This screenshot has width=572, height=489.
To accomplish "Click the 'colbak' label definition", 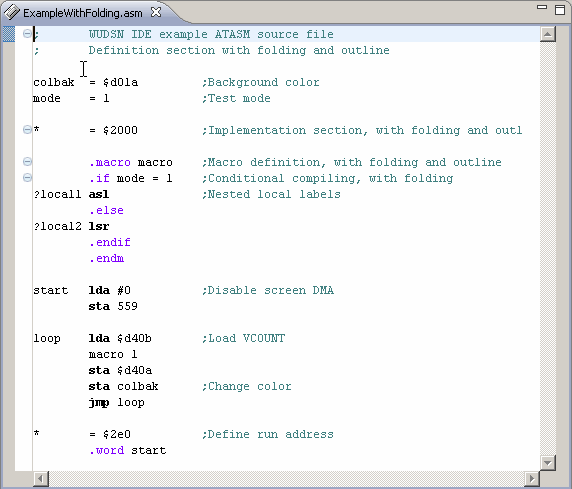I will pyautogui.click(x=54, y=82).
